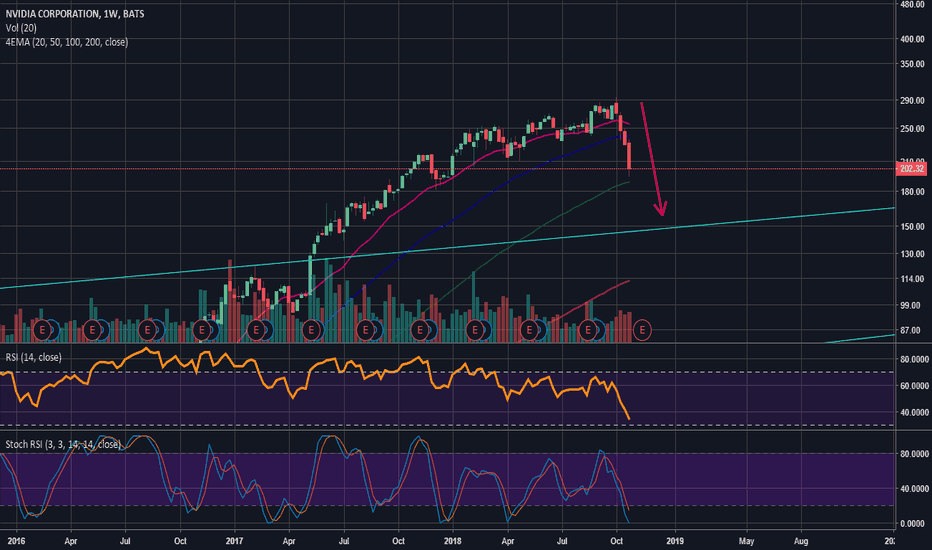Screen dimensions: 932x550
Task: Click the 60.0000 RSI axis label
Action: point(914,385)
